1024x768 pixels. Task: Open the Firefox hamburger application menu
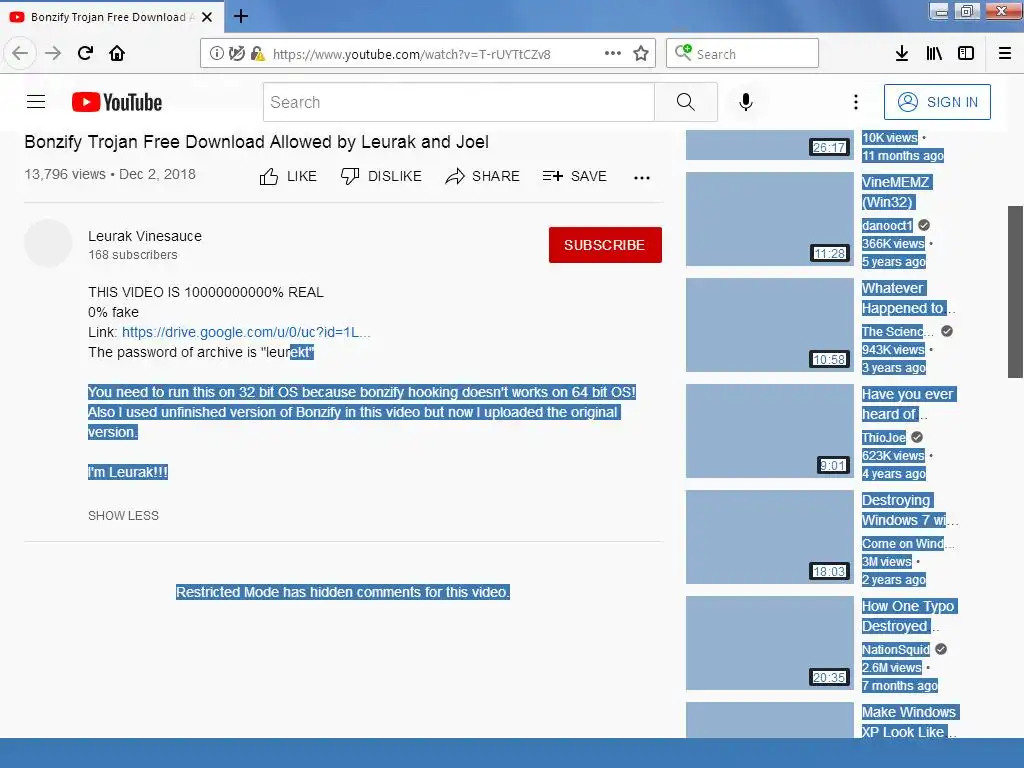[1005, 54]
